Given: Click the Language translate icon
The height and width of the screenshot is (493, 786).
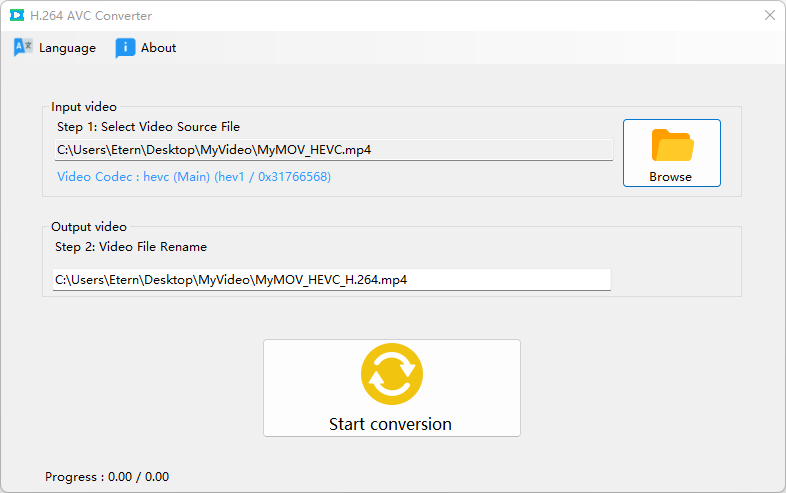Looking at the screenshot, I should click(x=23, y=48).
